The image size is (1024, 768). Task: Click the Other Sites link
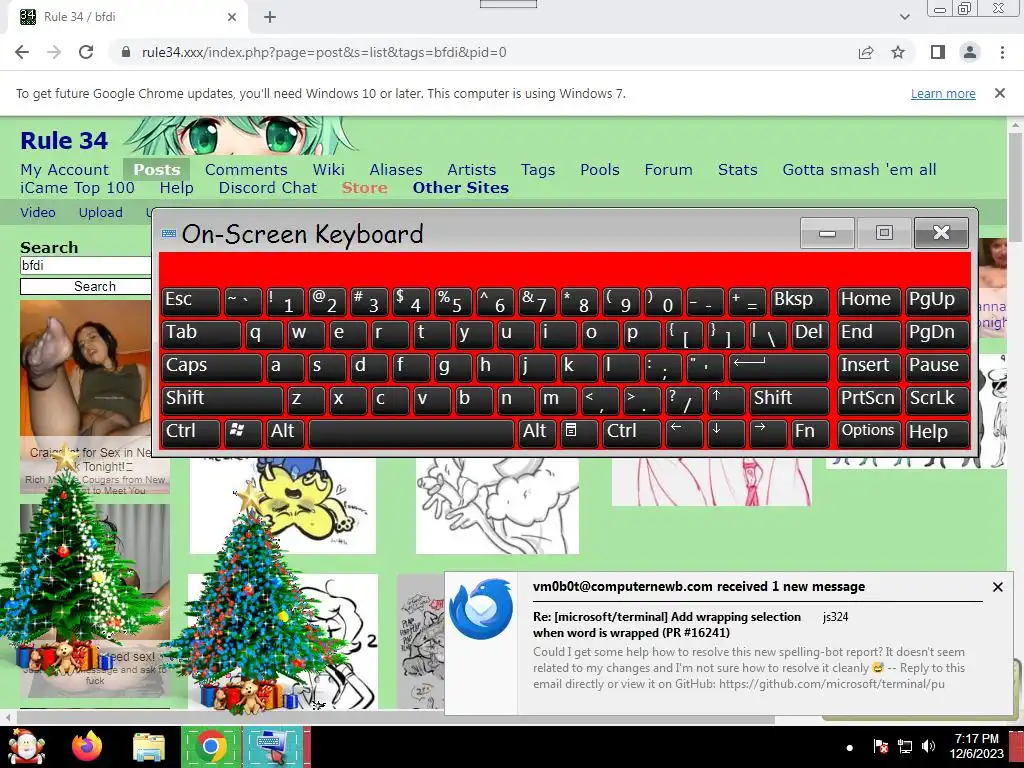460,188
